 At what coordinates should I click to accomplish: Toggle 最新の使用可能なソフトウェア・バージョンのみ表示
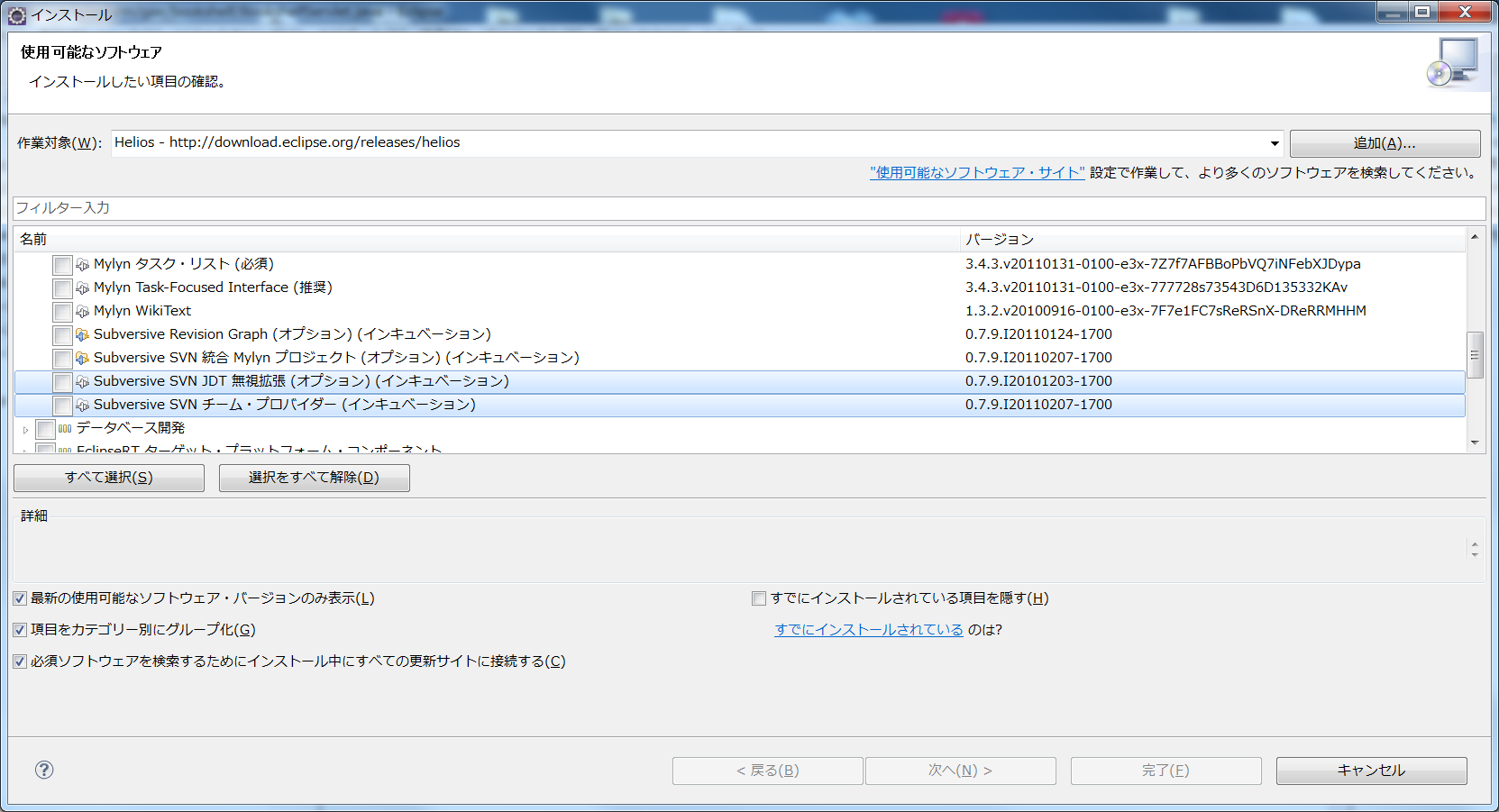click(20, 598)
